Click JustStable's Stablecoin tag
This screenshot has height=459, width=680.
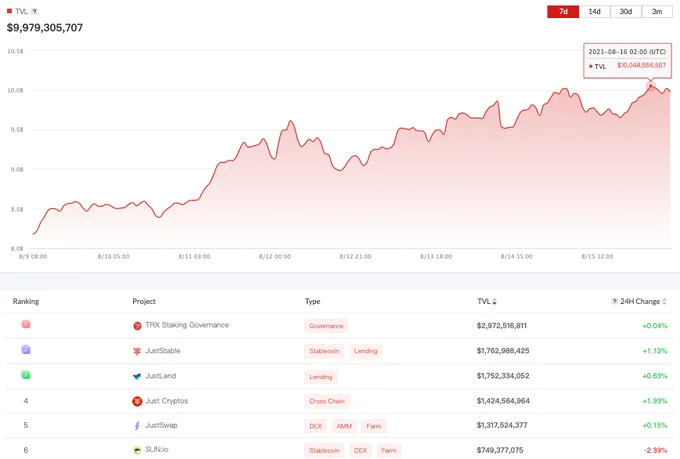coord(324,351)
